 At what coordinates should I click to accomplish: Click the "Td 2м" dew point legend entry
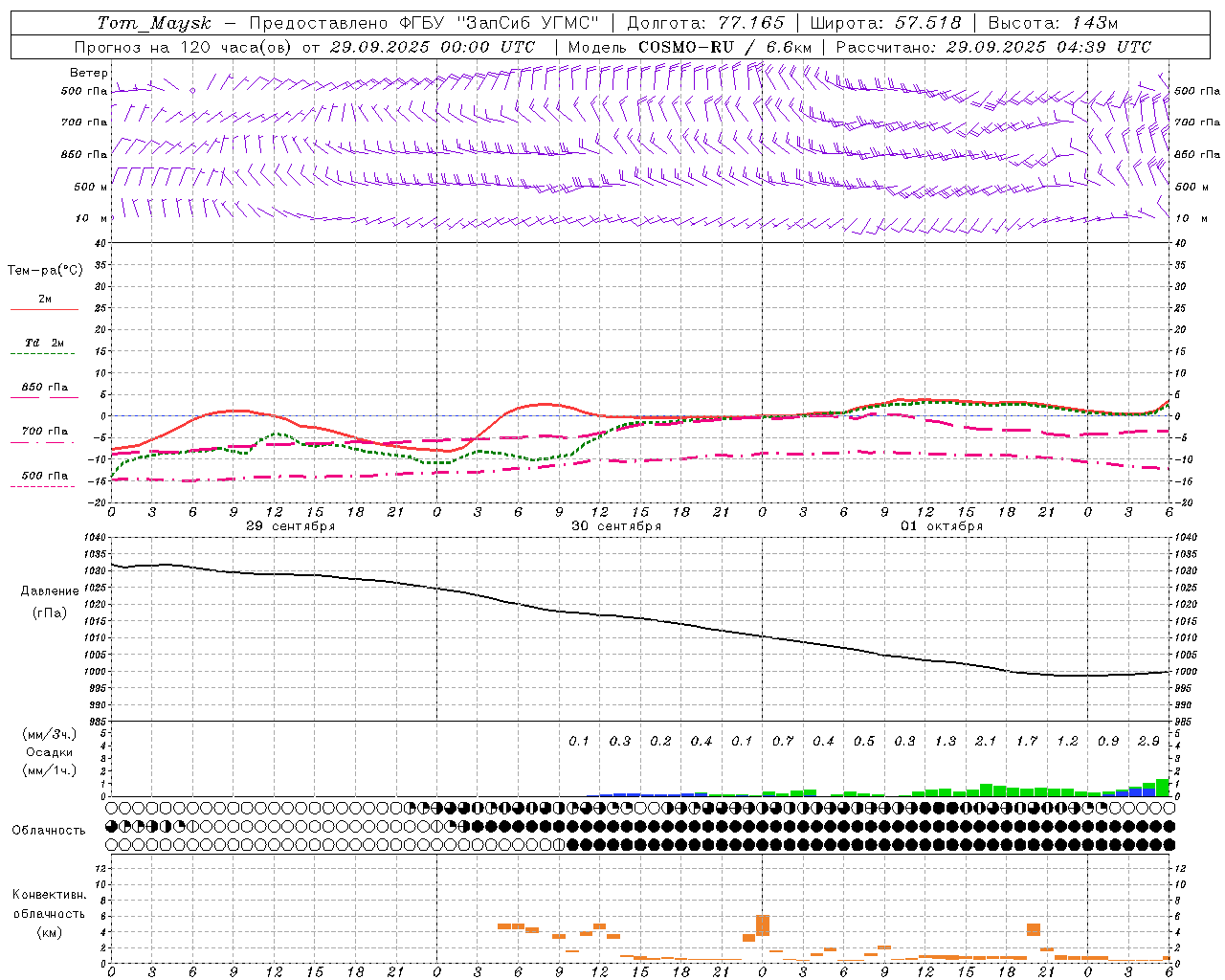click(x=44, y=343)
